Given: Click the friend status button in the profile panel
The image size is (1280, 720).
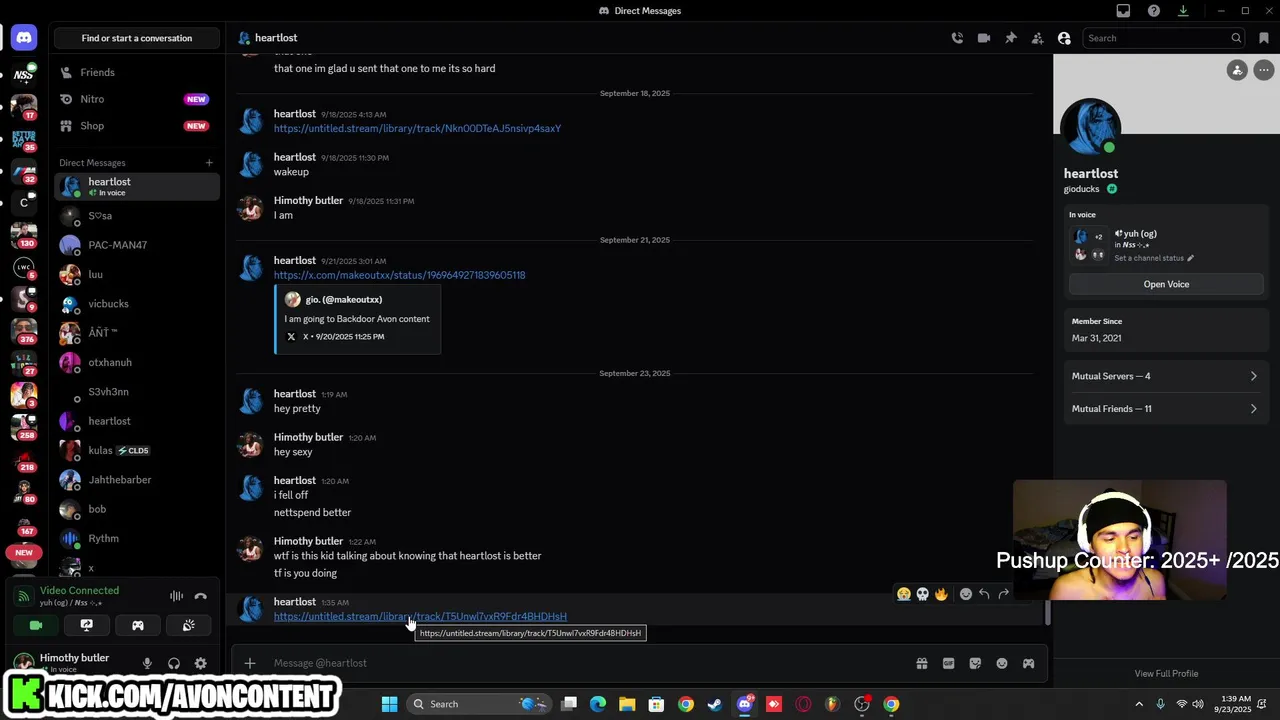Looking at the screenshot, I should (1238, 70).
